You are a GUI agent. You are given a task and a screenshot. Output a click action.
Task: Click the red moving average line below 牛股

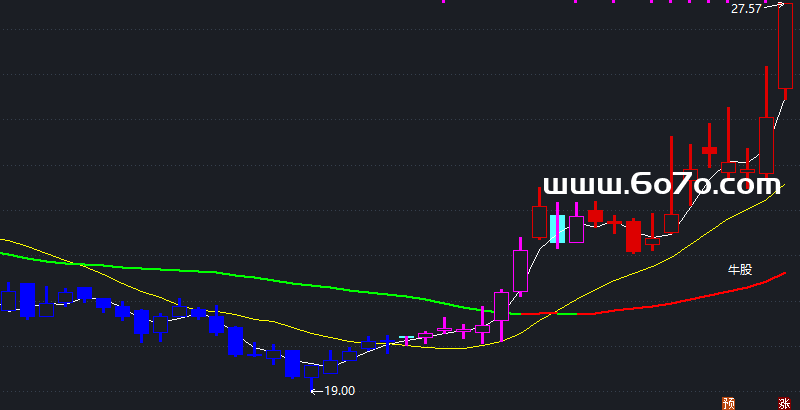pyautogui.click(x=700, y=295)
